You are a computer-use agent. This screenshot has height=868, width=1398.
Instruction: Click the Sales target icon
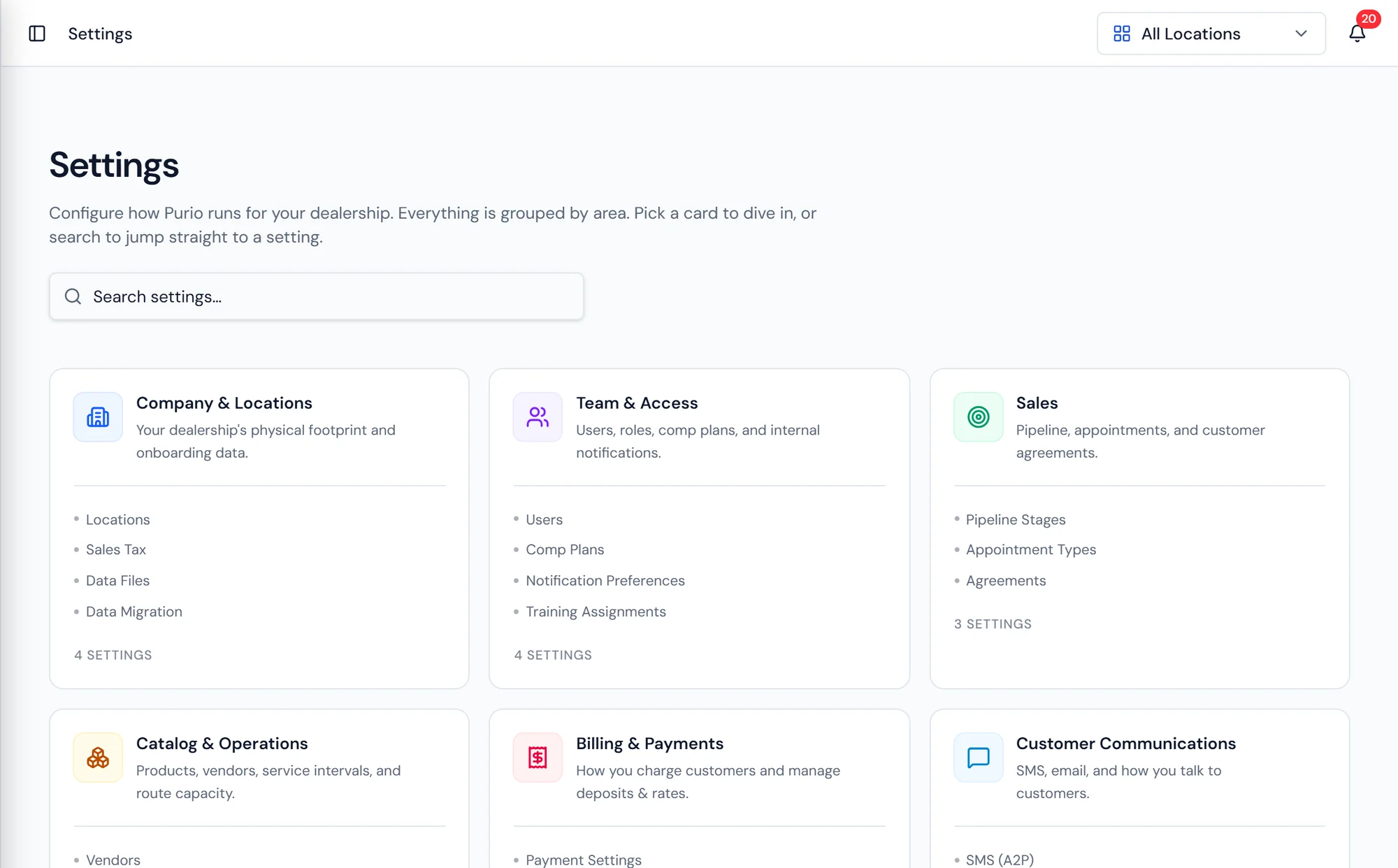pyautogui.click(x=978, y=417)
